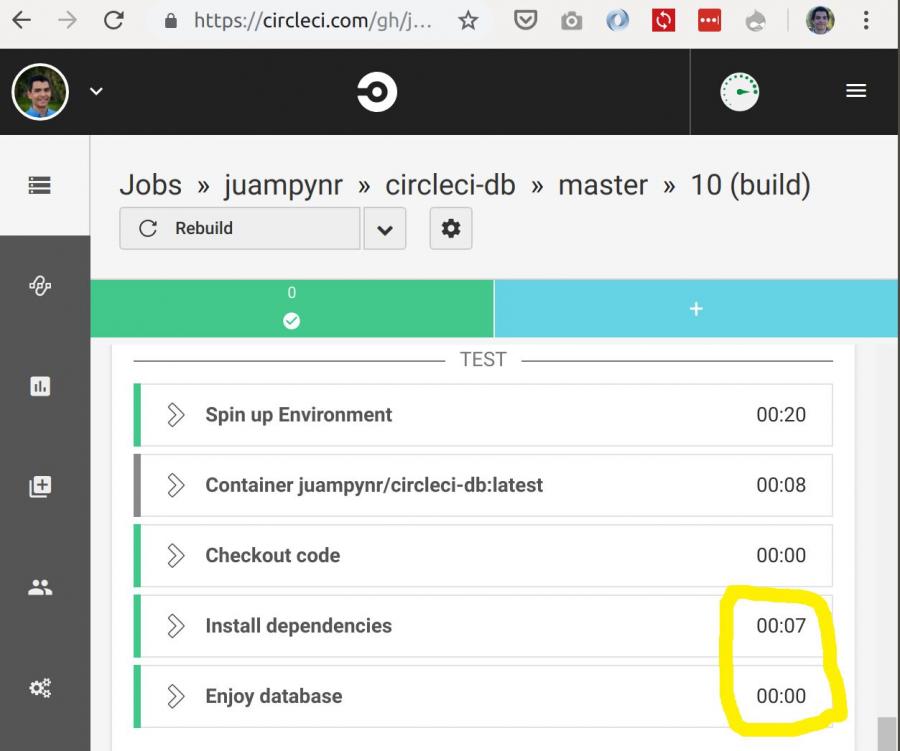Open the Jobs list sidebar icon
The width and height of the screenshot is (900, 751).
point(40,185)
